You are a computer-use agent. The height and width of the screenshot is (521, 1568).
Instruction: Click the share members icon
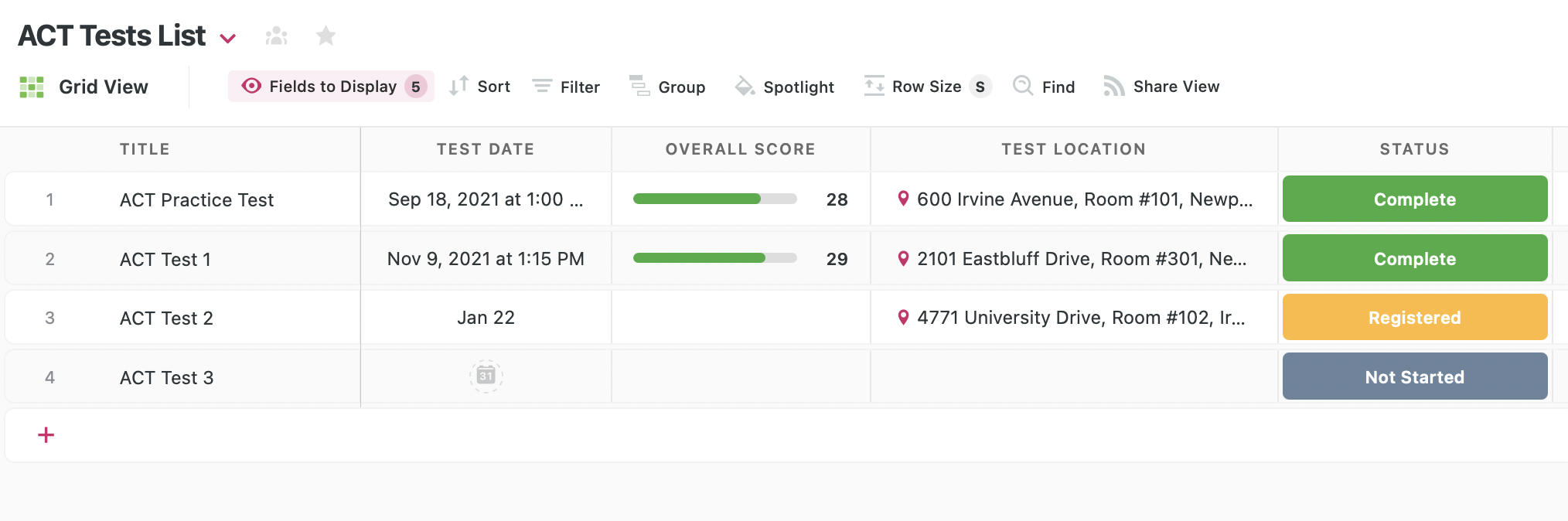(276, 36)
